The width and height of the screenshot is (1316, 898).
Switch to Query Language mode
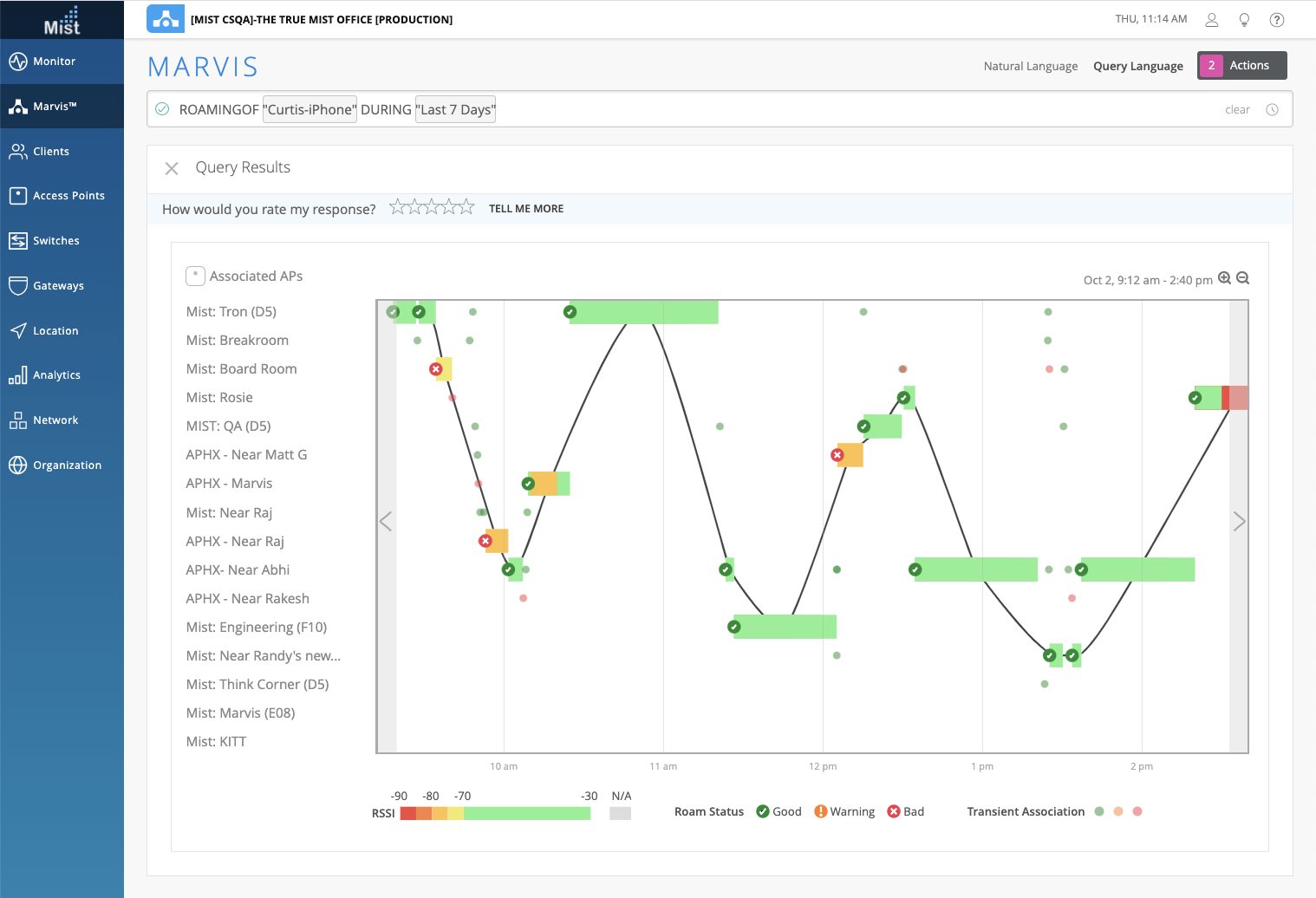point(1137,66)
